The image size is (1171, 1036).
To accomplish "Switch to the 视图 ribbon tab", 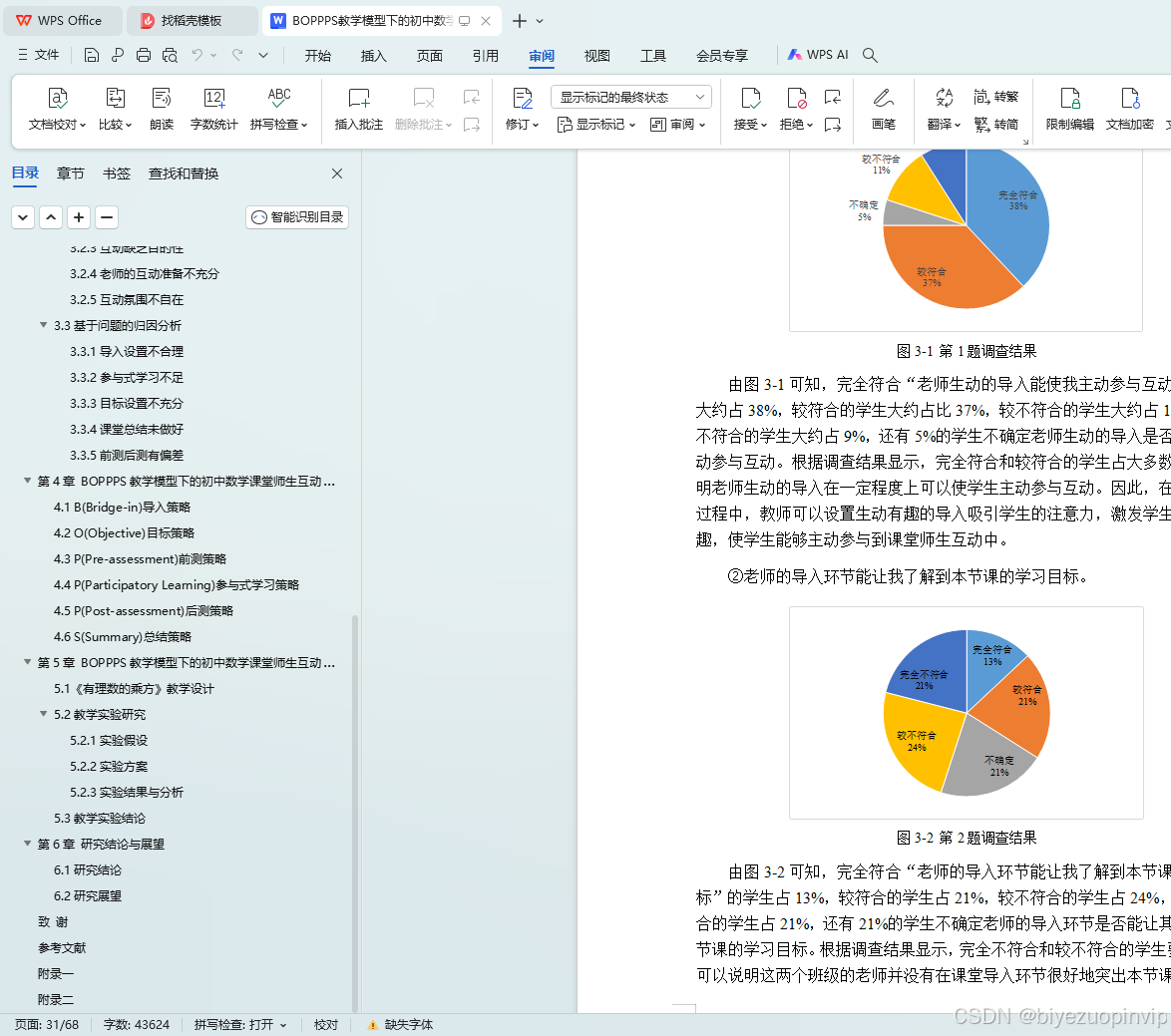I will pyautogui.click(x=596, y=56).
